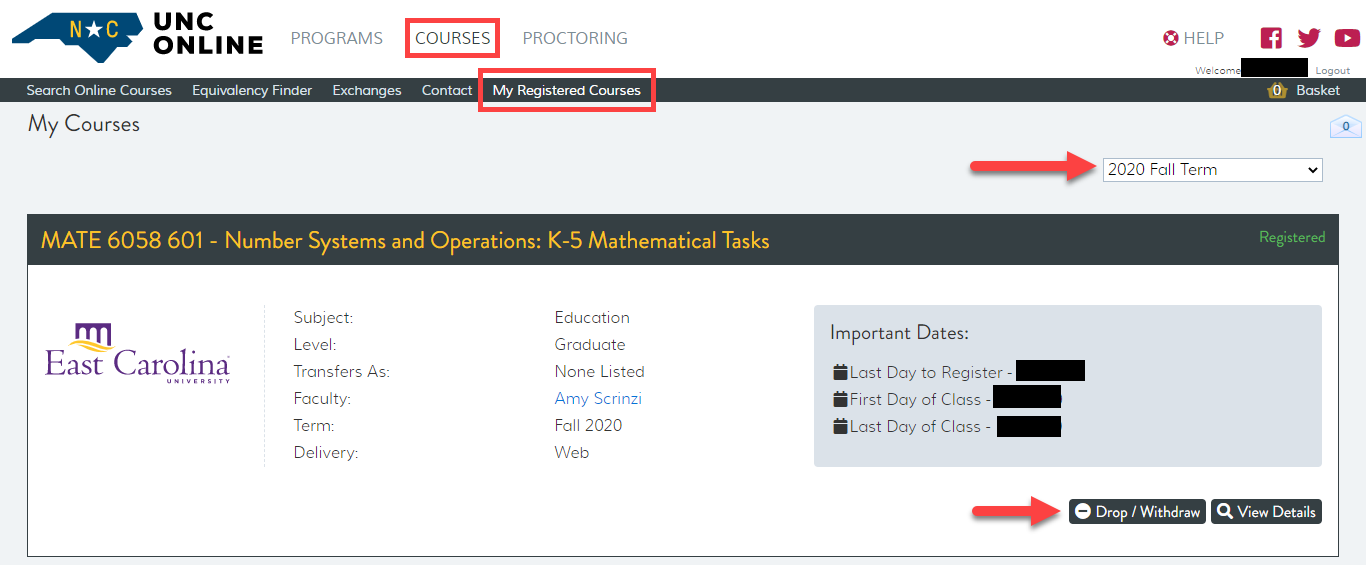1366x565 pixels.
Task: Open the UNC Online Twitter icon
Action: point(1309,38)
